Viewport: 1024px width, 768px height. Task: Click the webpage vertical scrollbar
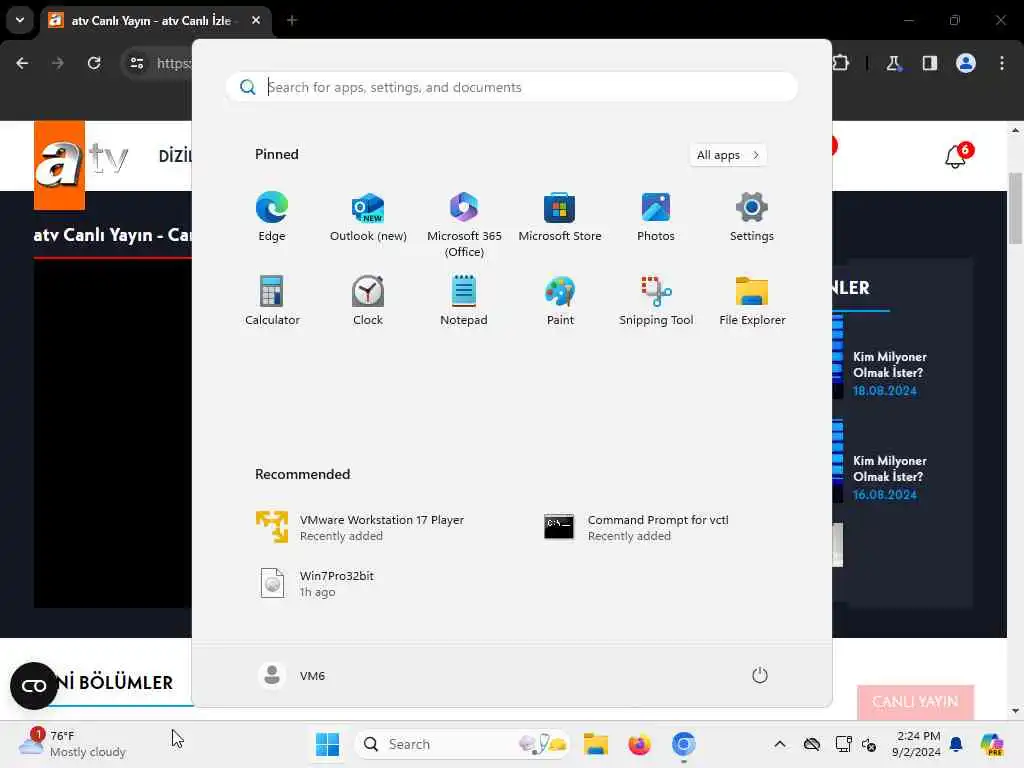click(1015, 207)
